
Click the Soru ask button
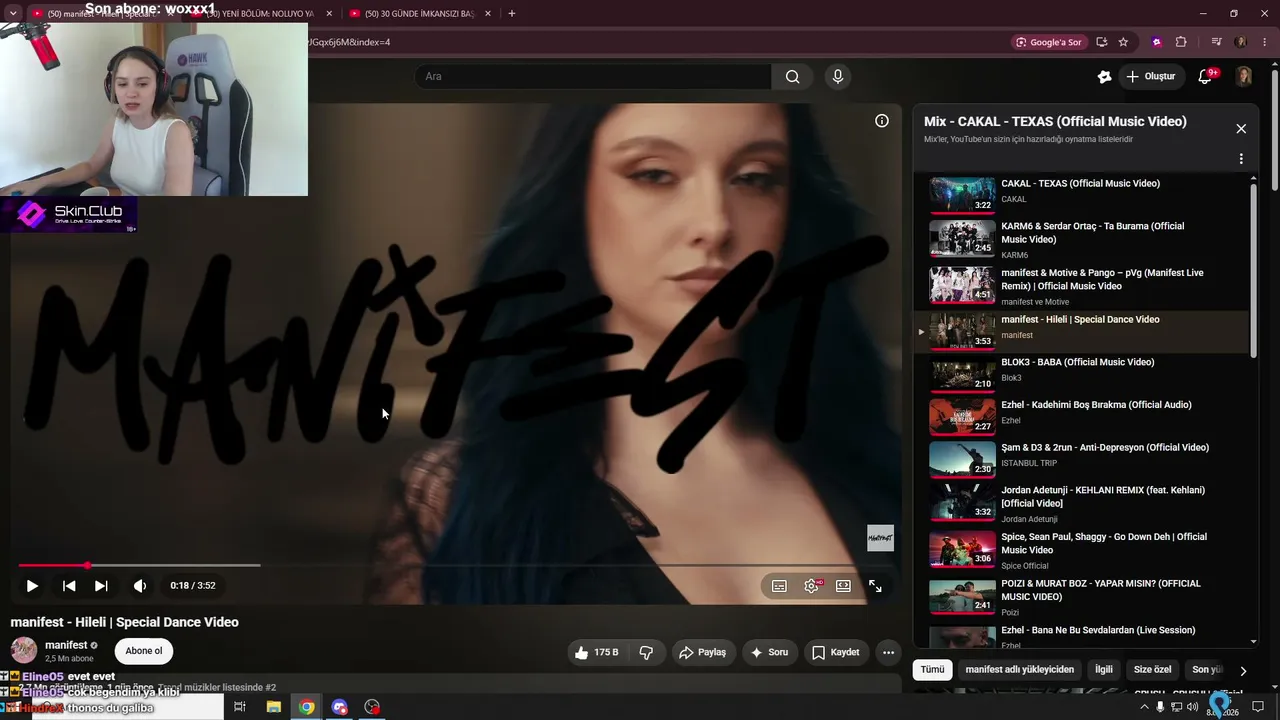(769, 653)
